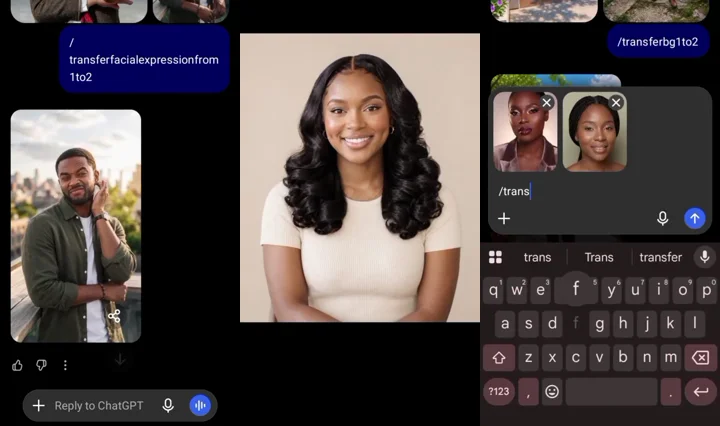Viewport: 720px width, 426px height.
Task: Share the generated man photo
Action: click(114, 316)
